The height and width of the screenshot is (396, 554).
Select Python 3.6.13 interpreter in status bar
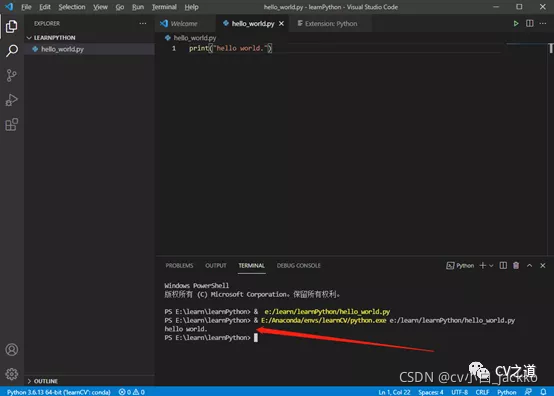[59, 392]
